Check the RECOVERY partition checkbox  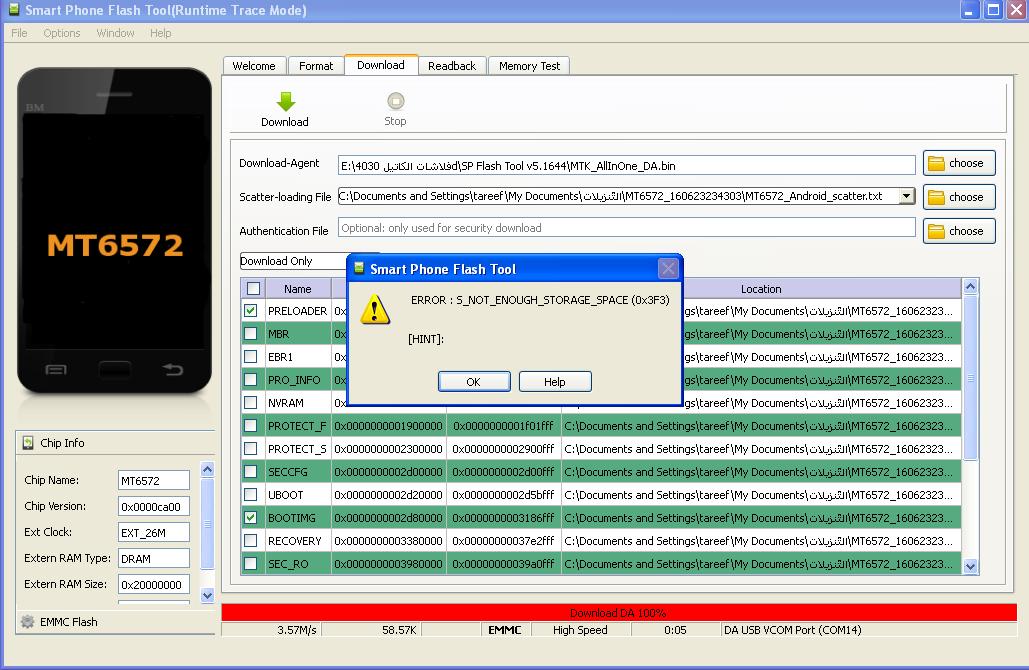click(x=251, y=540)
